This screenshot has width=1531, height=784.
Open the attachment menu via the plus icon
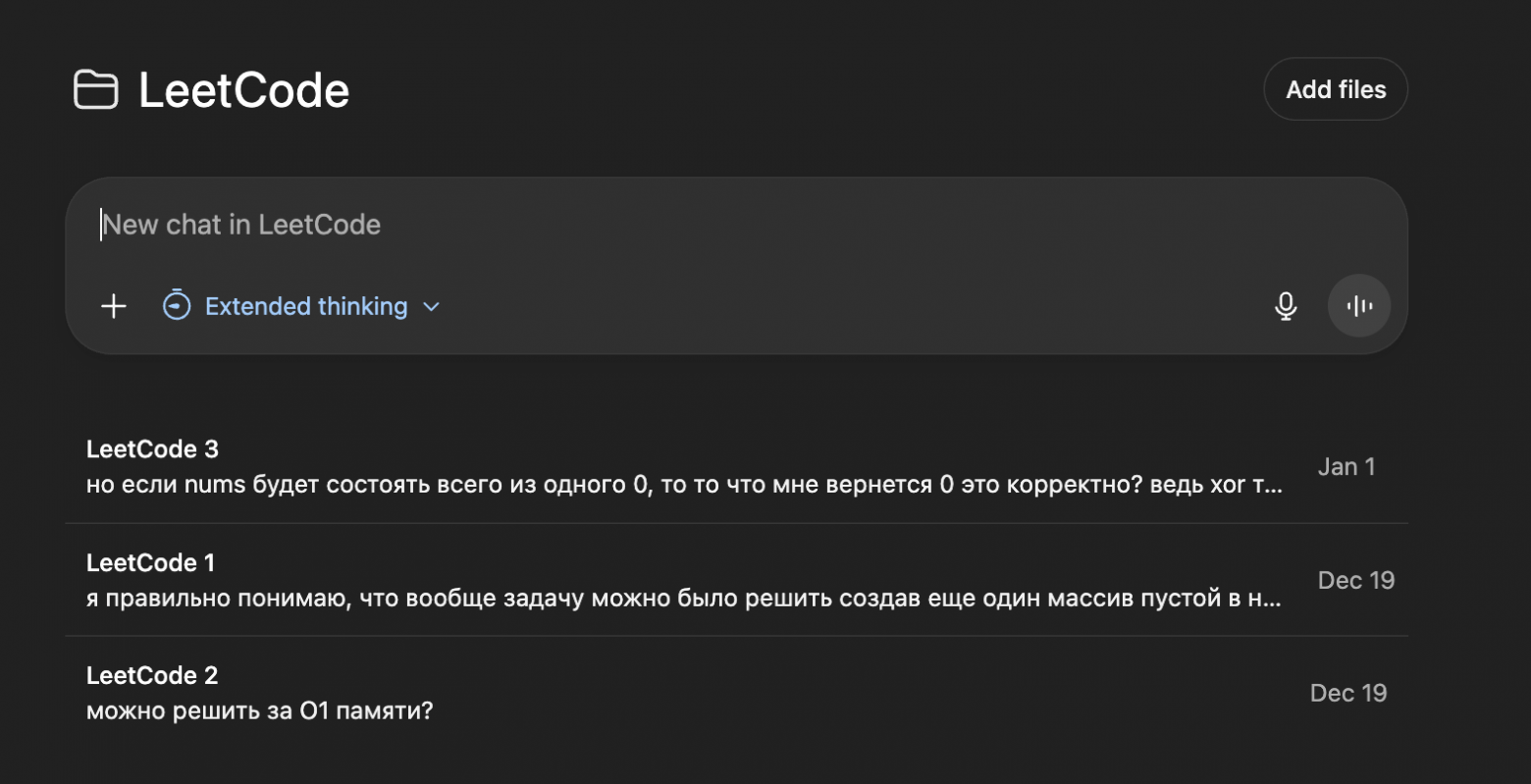pyautogui.click(x=113, y=306)
